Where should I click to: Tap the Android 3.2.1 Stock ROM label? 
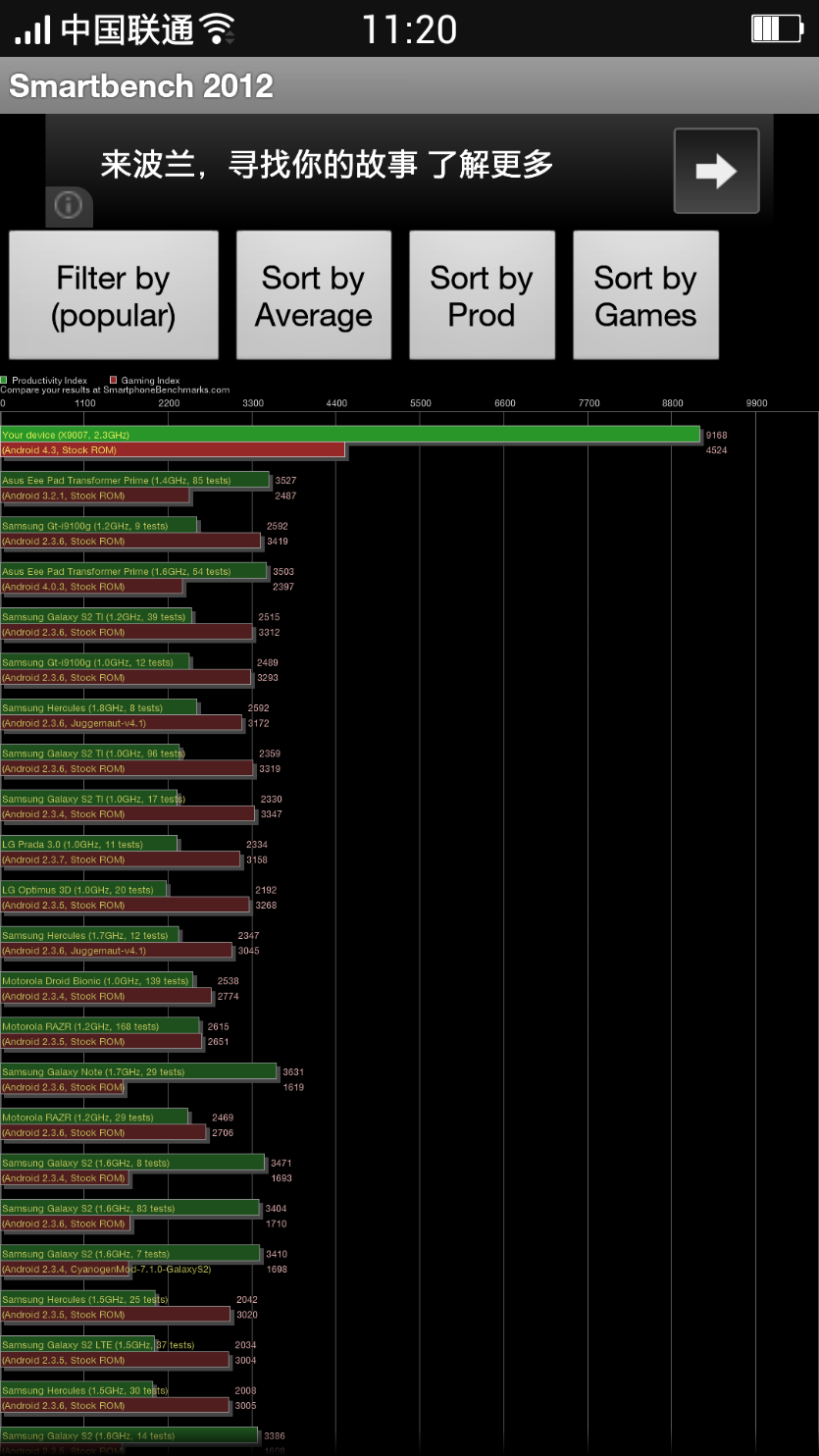[64, 495]
